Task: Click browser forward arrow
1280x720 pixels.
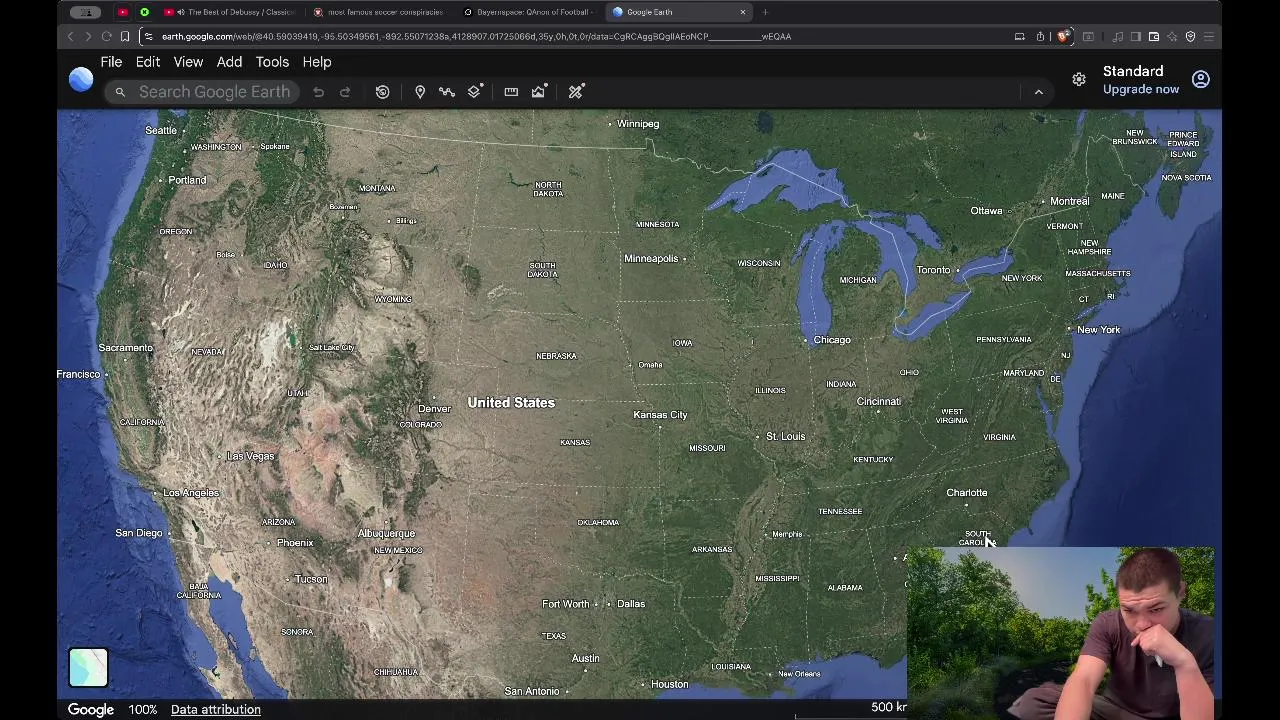Action: (x=88, y=37)
